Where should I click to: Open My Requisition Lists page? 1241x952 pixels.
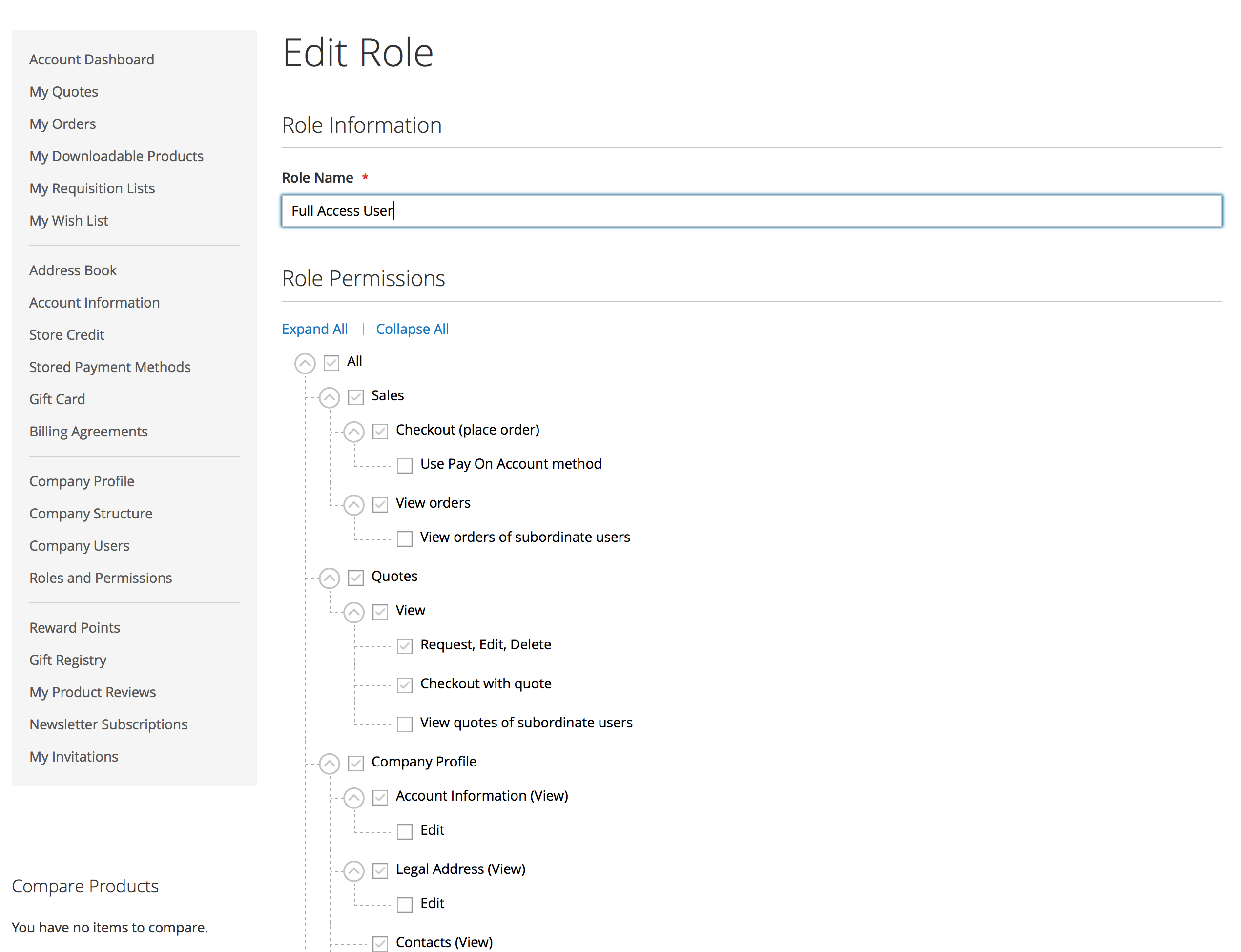pyautogui.click(x=92, y=188)
